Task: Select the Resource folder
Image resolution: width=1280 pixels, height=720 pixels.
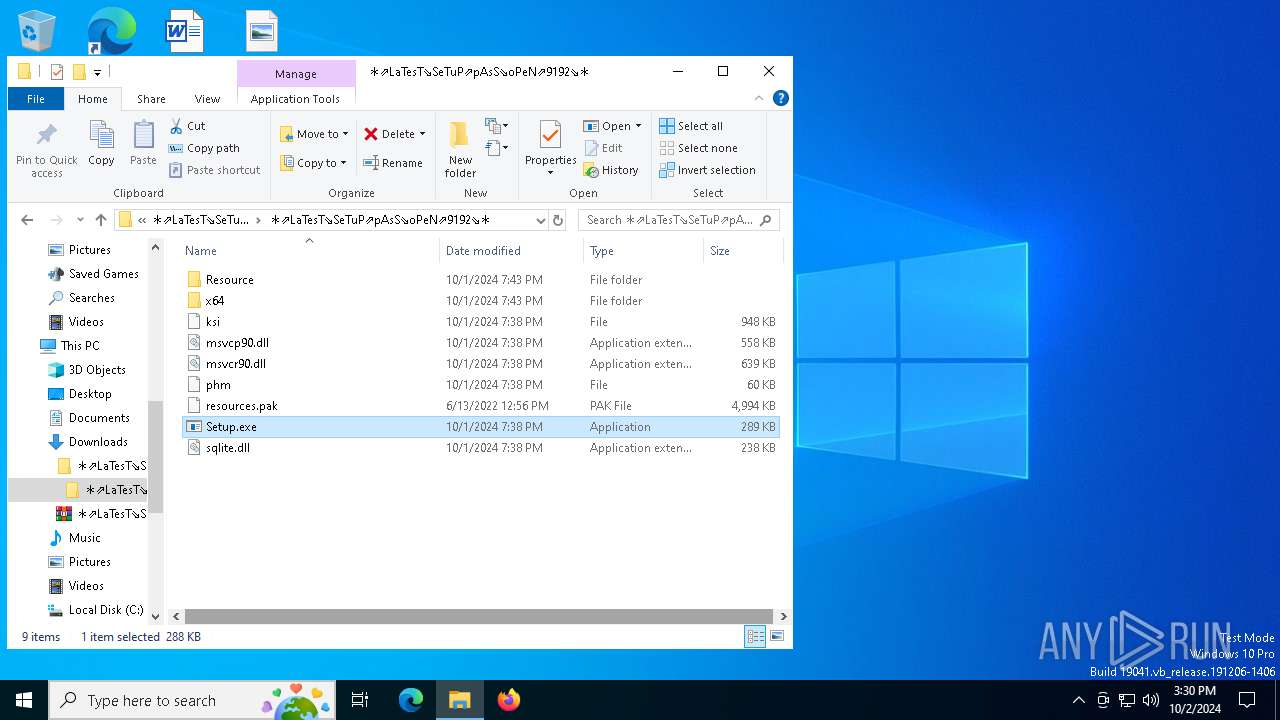Action: [x=229, y=280]
